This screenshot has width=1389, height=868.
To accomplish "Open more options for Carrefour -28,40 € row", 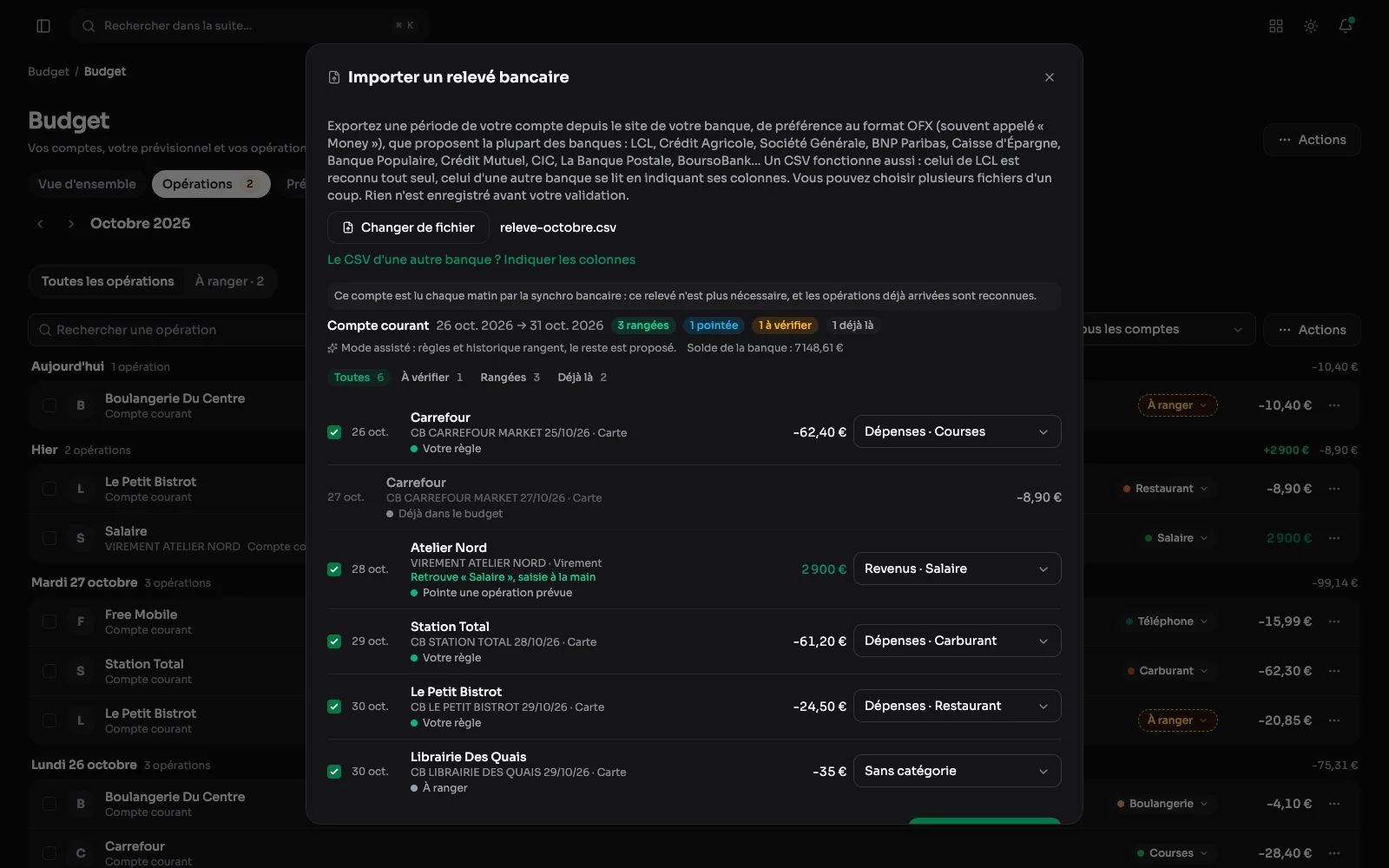I will [1334, 853].
